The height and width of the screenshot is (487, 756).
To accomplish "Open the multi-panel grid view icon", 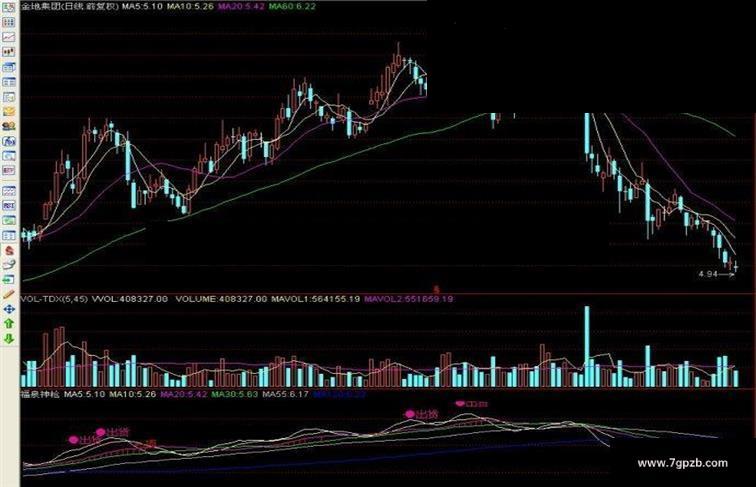I will pyautogui.click(x=9, y=22).
